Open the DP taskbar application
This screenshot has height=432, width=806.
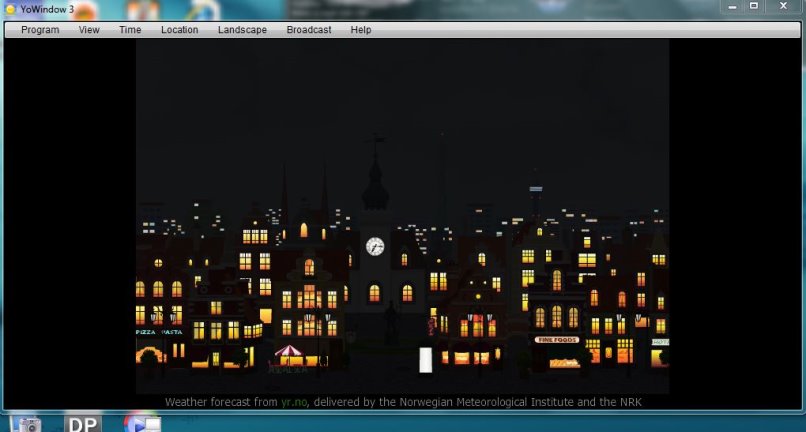[x=83, y=424]
